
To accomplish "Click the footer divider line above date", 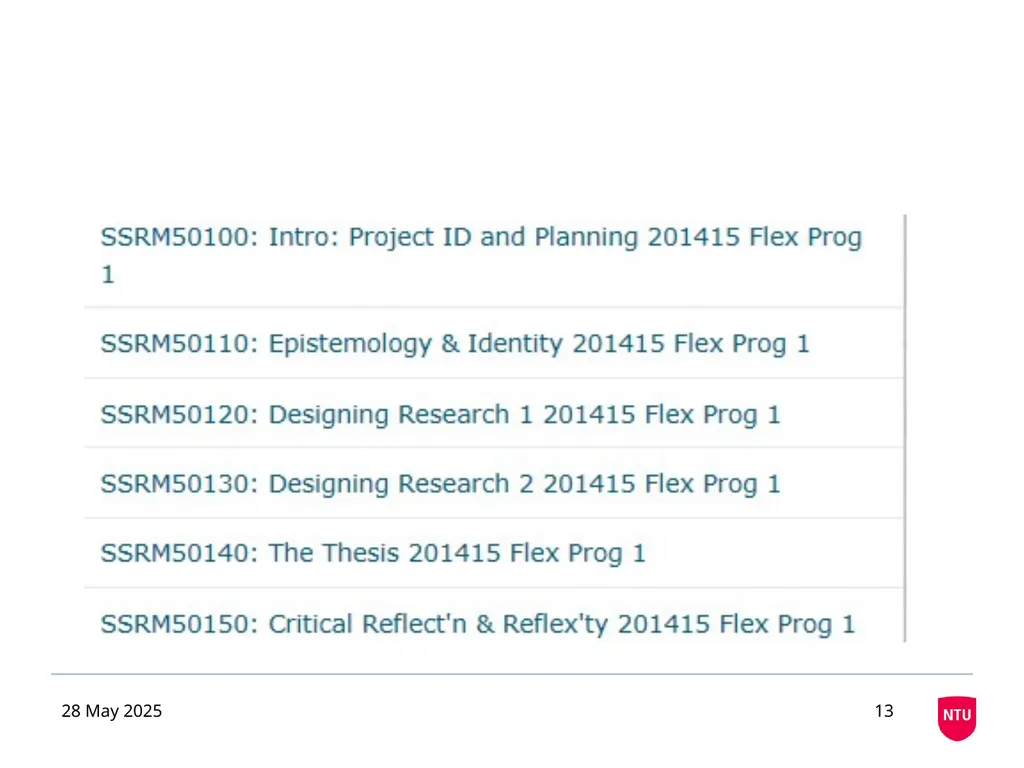I will [512, 674].
